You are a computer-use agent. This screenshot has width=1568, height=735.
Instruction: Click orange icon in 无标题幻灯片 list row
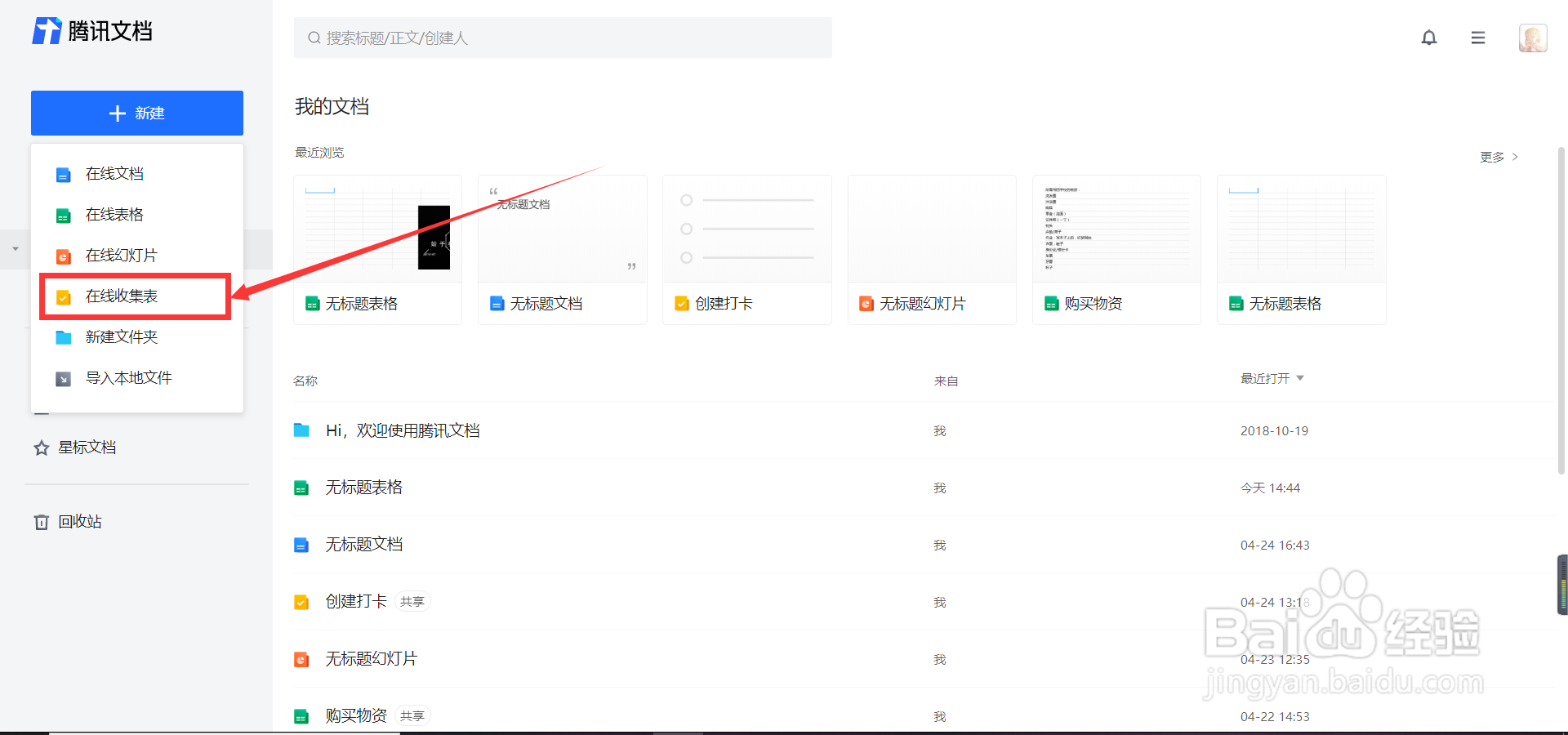click(301, 659)
